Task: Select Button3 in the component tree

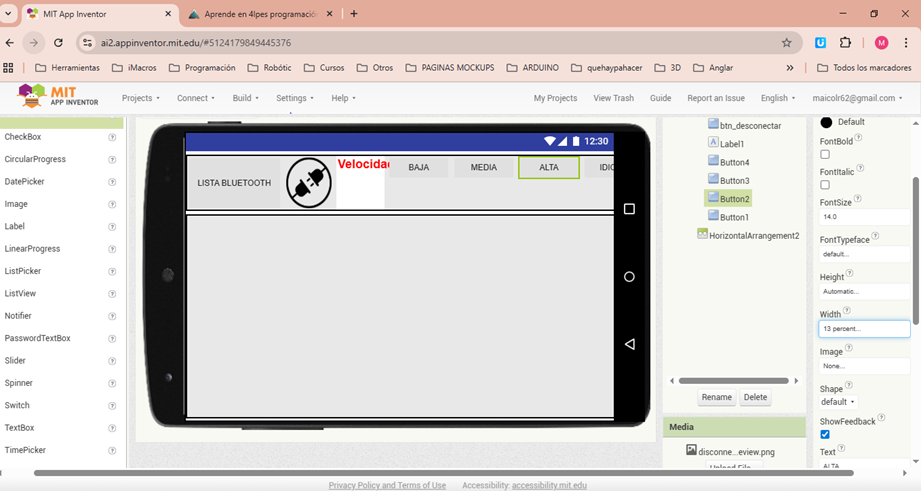Action: (734, 180)
